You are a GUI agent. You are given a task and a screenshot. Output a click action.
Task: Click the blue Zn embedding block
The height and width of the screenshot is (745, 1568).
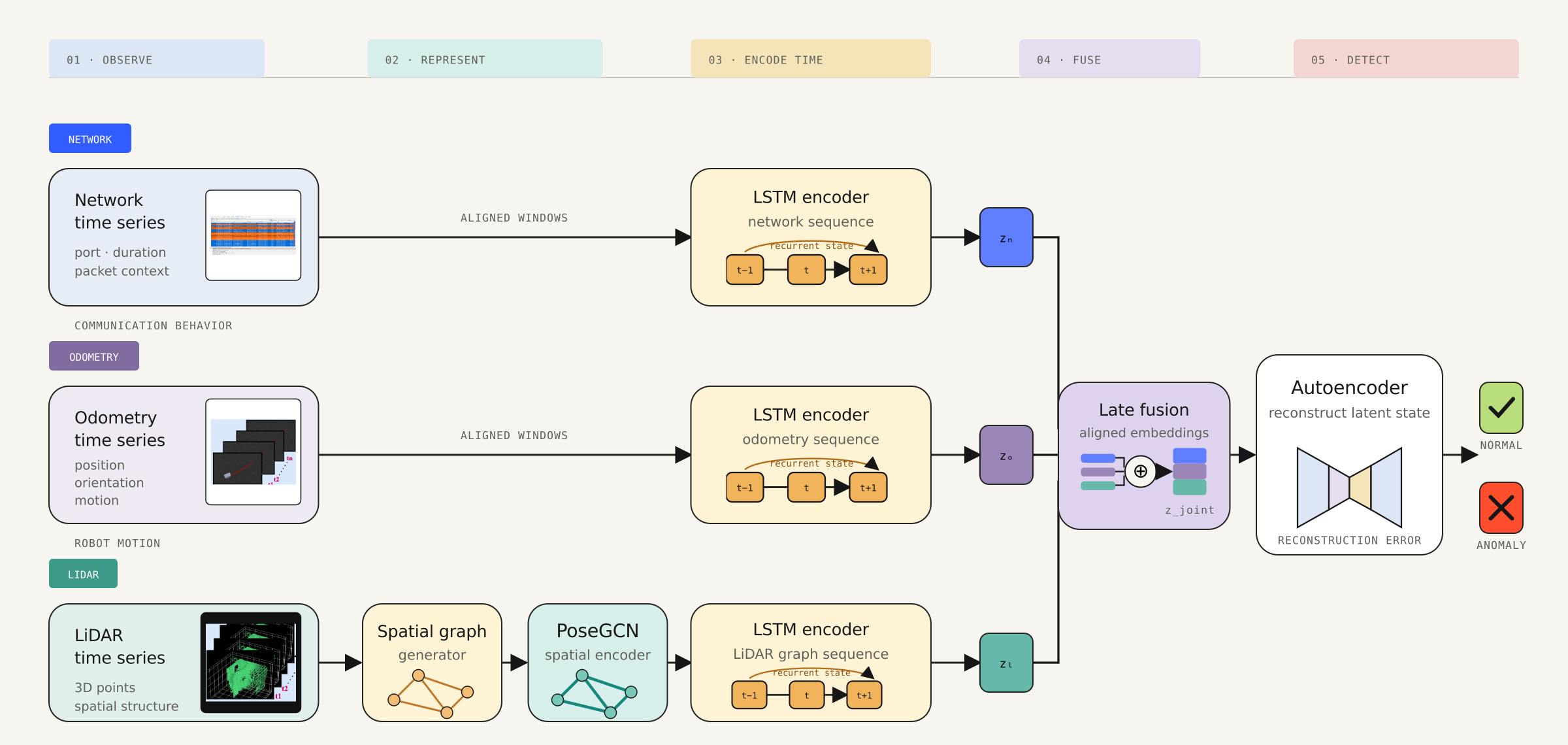point(1006,237)
